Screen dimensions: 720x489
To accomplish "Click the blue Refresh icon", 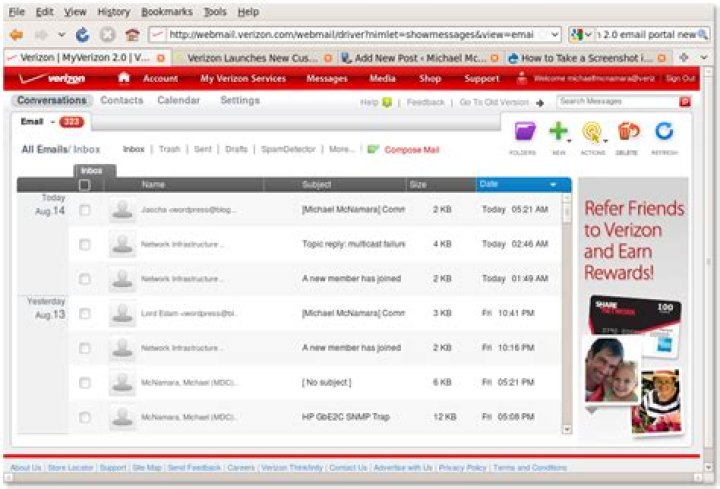I will 664,131.
